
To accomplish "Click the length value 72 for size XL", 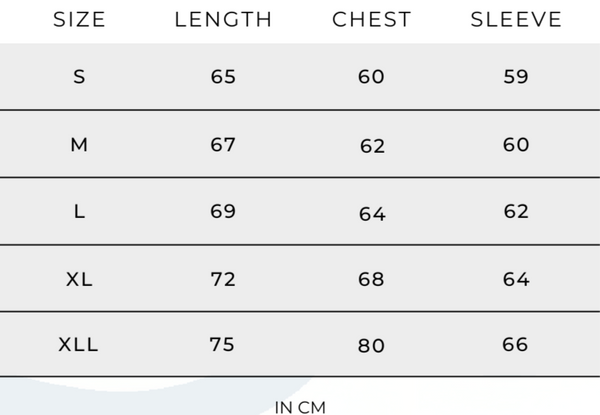I will 223,279.
